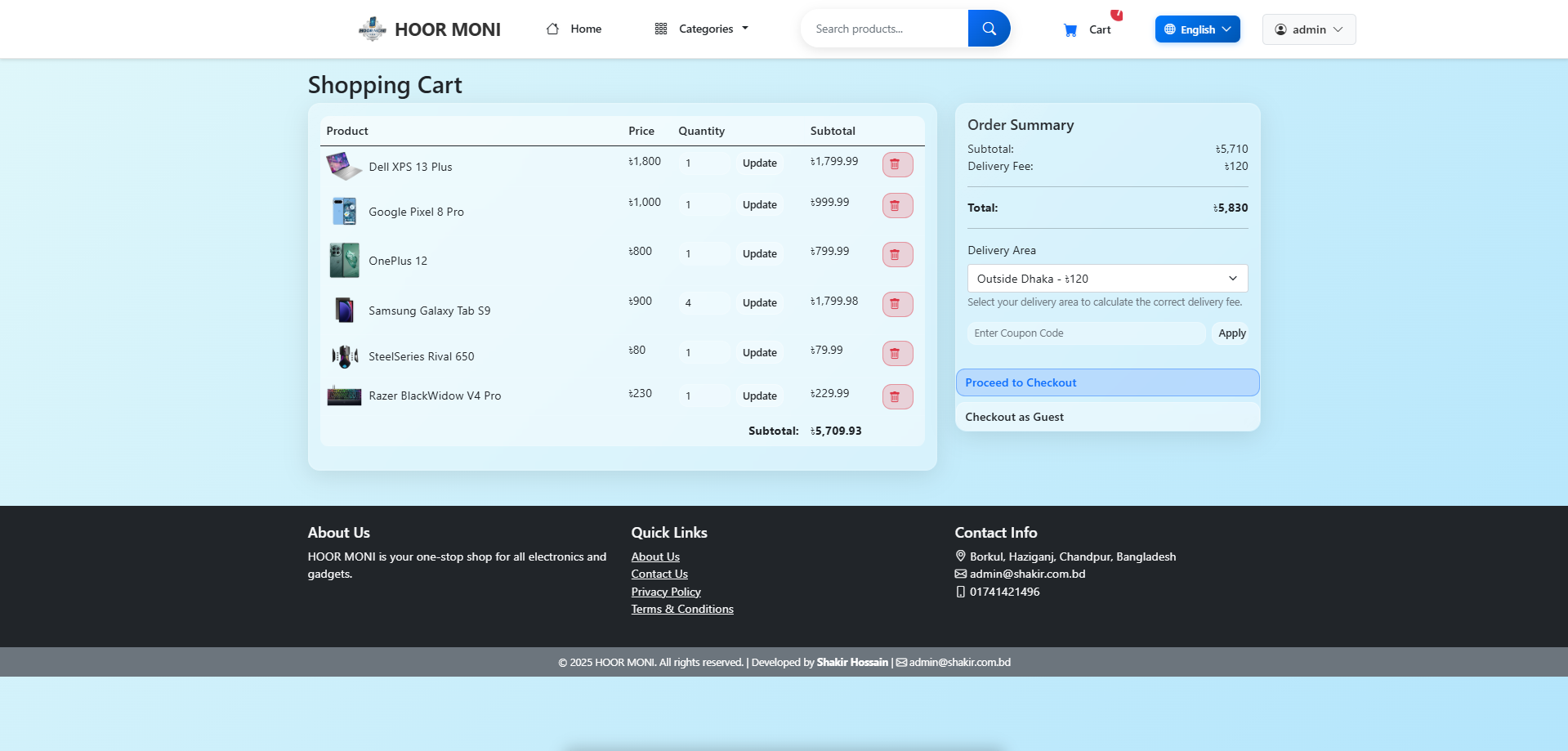Screen dimensions: 1568x751
Task: Click the search magnifier button
Action: pos(989,29)
